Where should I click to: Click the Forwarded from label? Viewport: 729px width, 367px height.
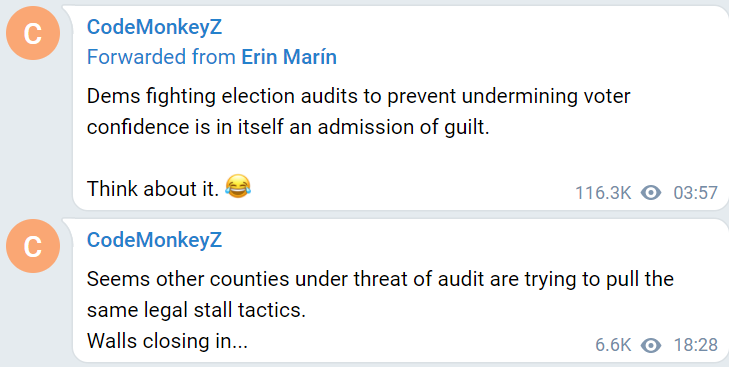click(x=161, y=57)
